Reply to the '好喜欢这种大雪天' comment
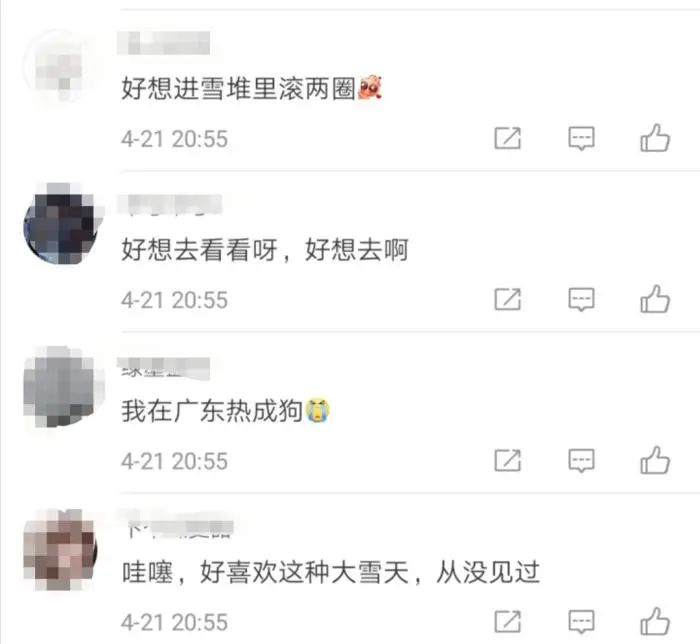700x644 pixels. click(x=581, y=622)
